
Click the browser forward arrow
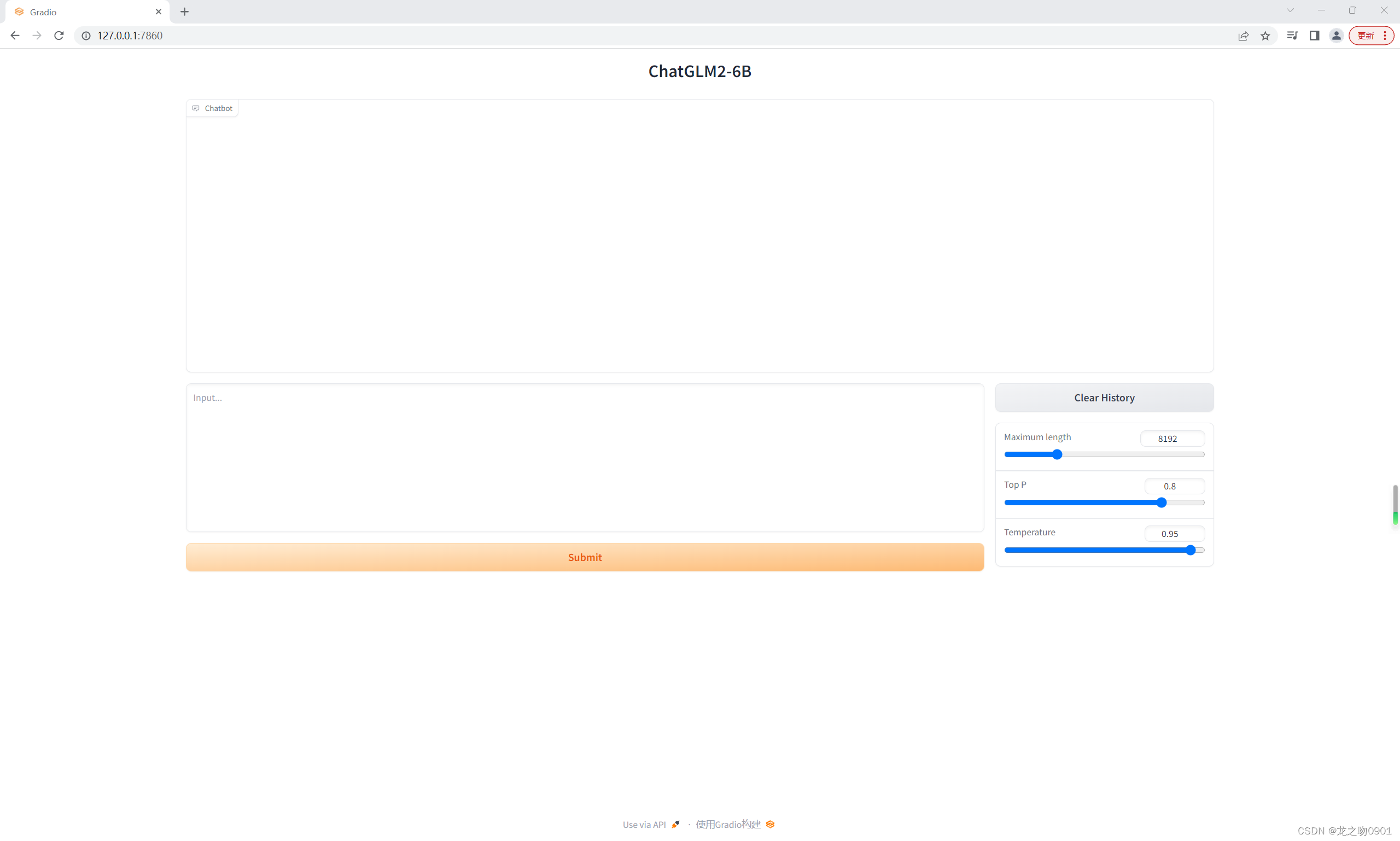tap(37, 36)
